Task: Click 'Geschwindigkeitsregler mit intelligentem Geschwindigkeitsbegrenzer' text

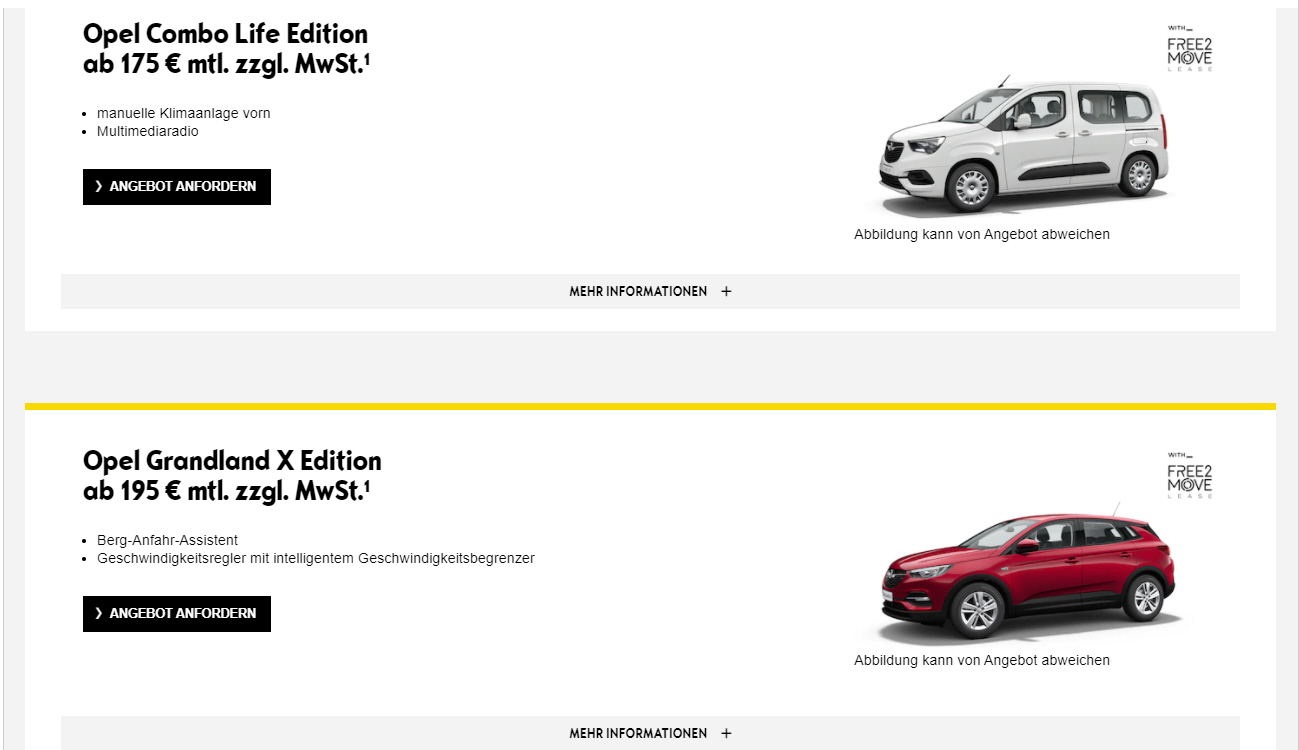Action: point(316,558)
